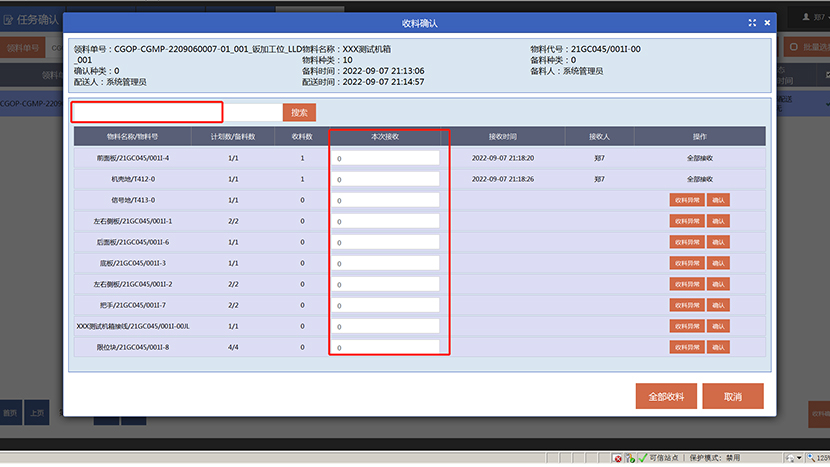Click the 搜索 search button
This screenshot has height=467, width=830.
pos(299,113)
